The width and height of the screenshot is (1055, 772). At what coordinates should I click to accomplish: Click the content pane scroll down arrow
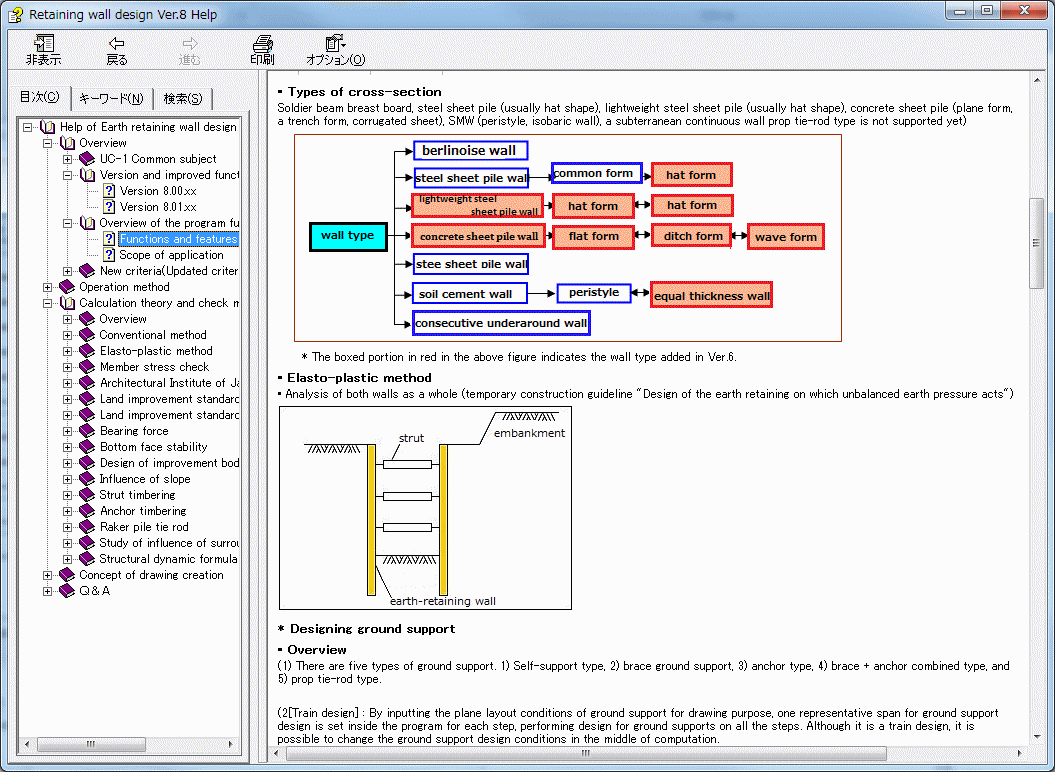1036,738
